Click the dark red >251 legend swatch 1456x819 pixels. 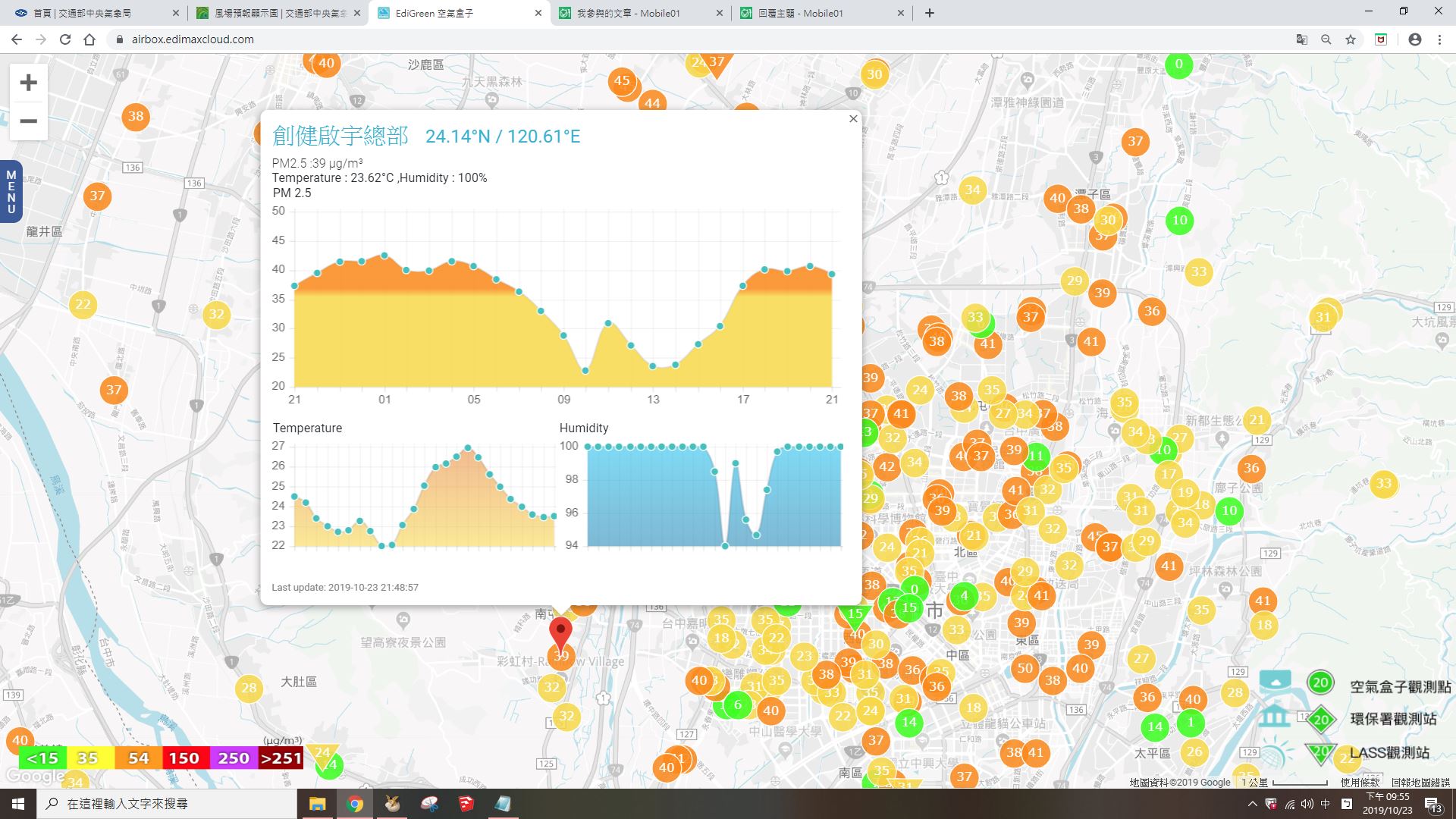(x=281, y=758)
